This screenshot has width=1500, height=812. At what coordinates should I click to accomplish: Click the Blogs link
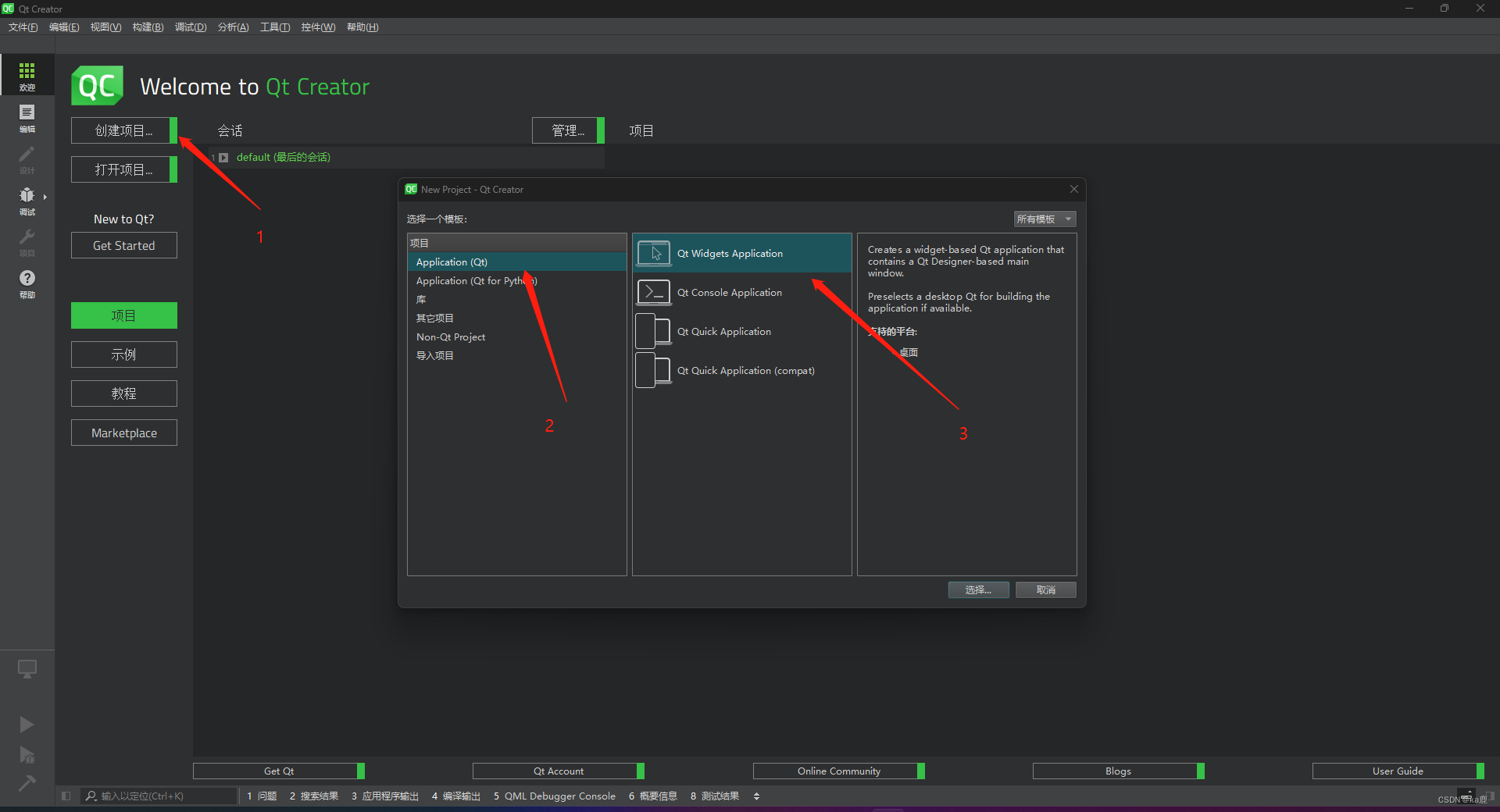1119,771
